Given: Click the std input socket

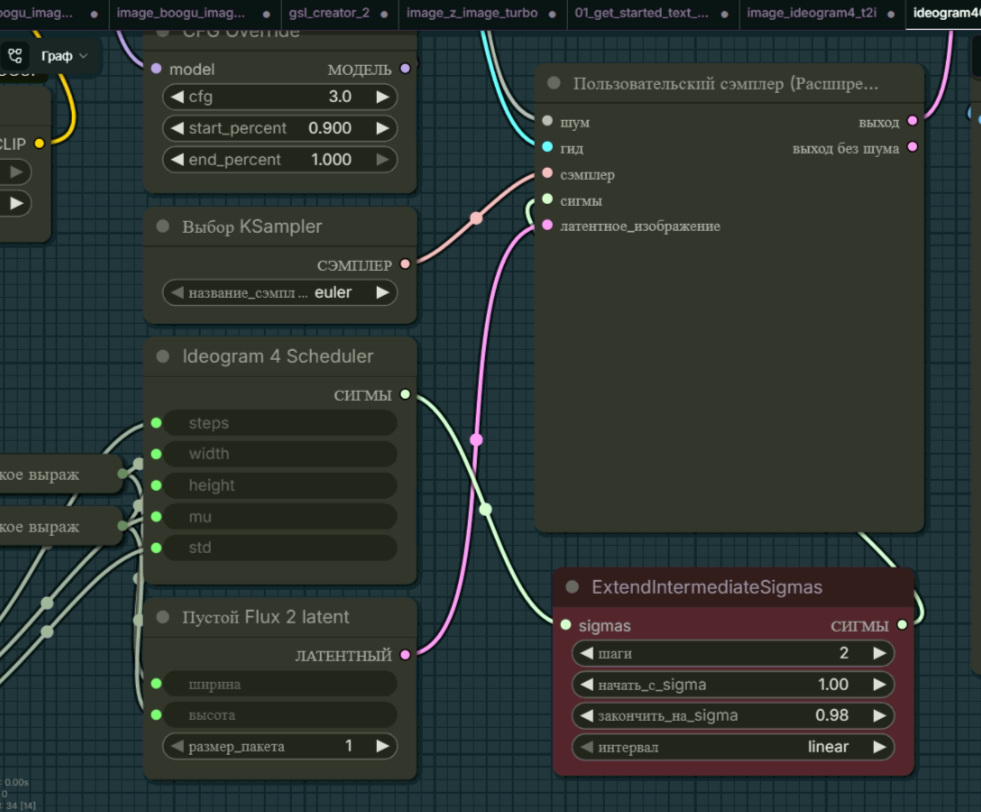Looking at the screenshot, I should coord(156,548).
